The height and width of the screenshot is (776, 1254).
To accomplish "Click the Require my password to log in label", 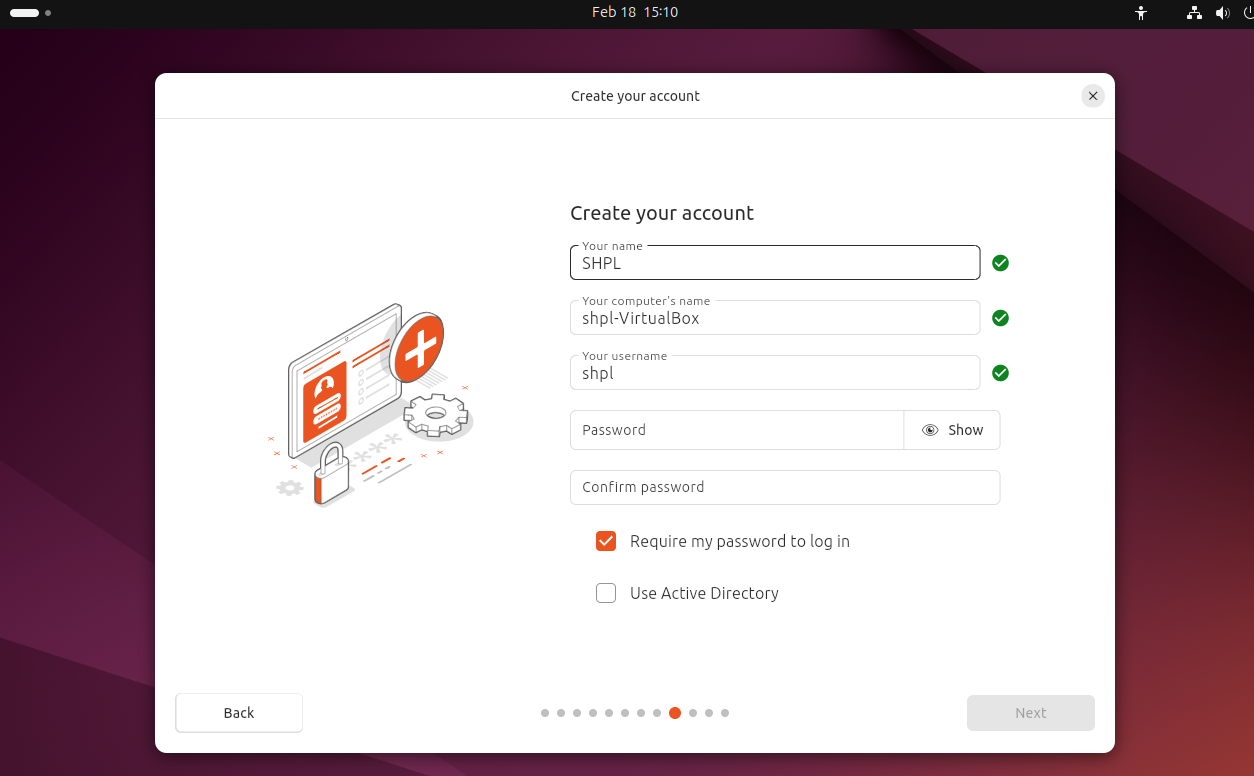I will pos(740,541).
